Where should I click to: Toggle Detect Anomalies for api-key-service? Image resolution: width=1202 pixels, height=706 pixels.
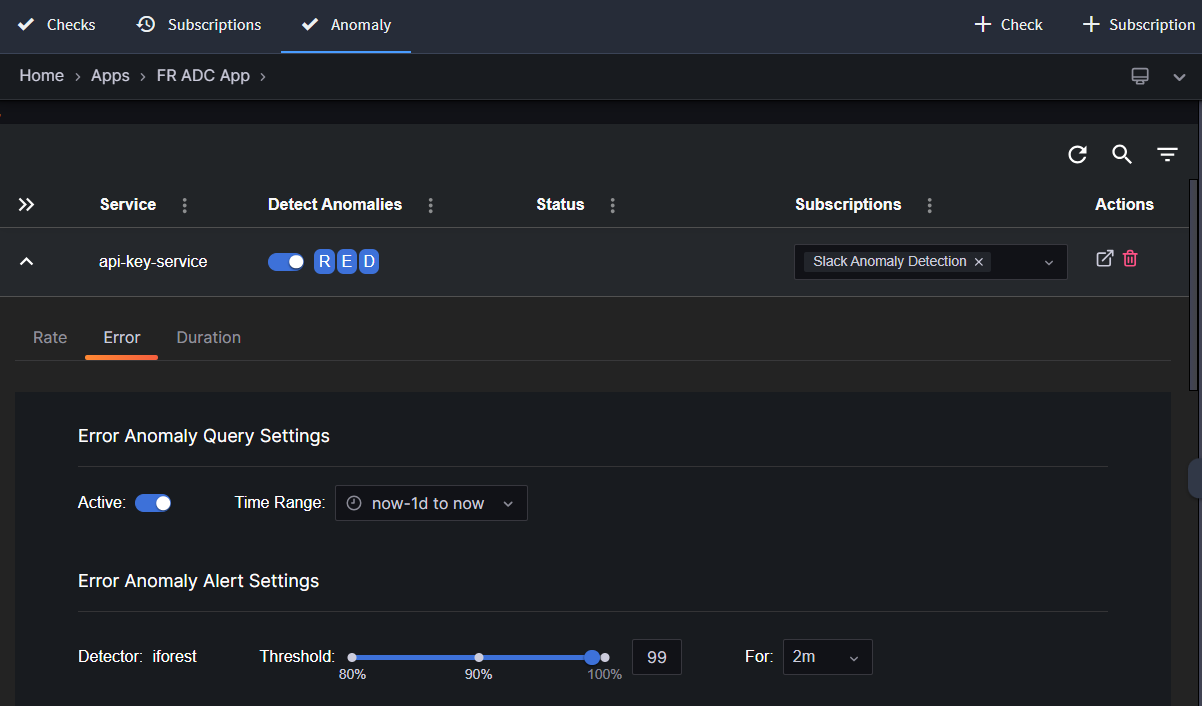pos(286,262)
